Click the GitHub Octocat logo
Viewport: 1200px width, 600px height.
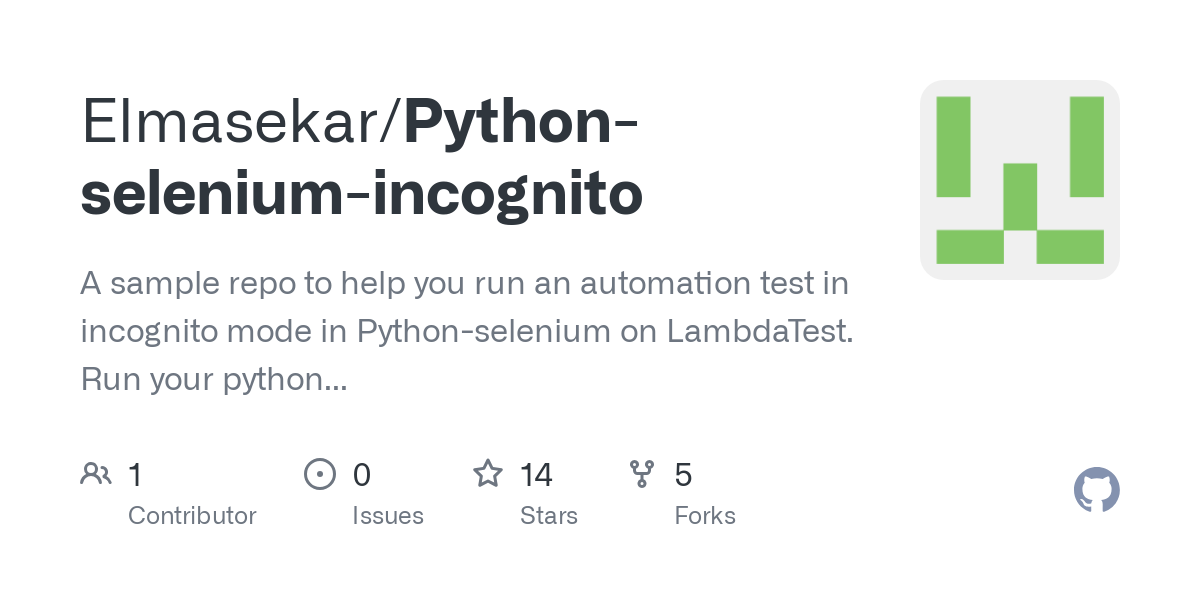tap(1096, 490)
